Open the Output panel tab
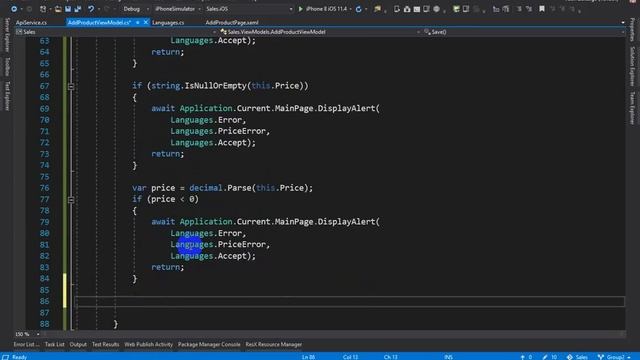640x360 pixels. [x=78, y=344]
